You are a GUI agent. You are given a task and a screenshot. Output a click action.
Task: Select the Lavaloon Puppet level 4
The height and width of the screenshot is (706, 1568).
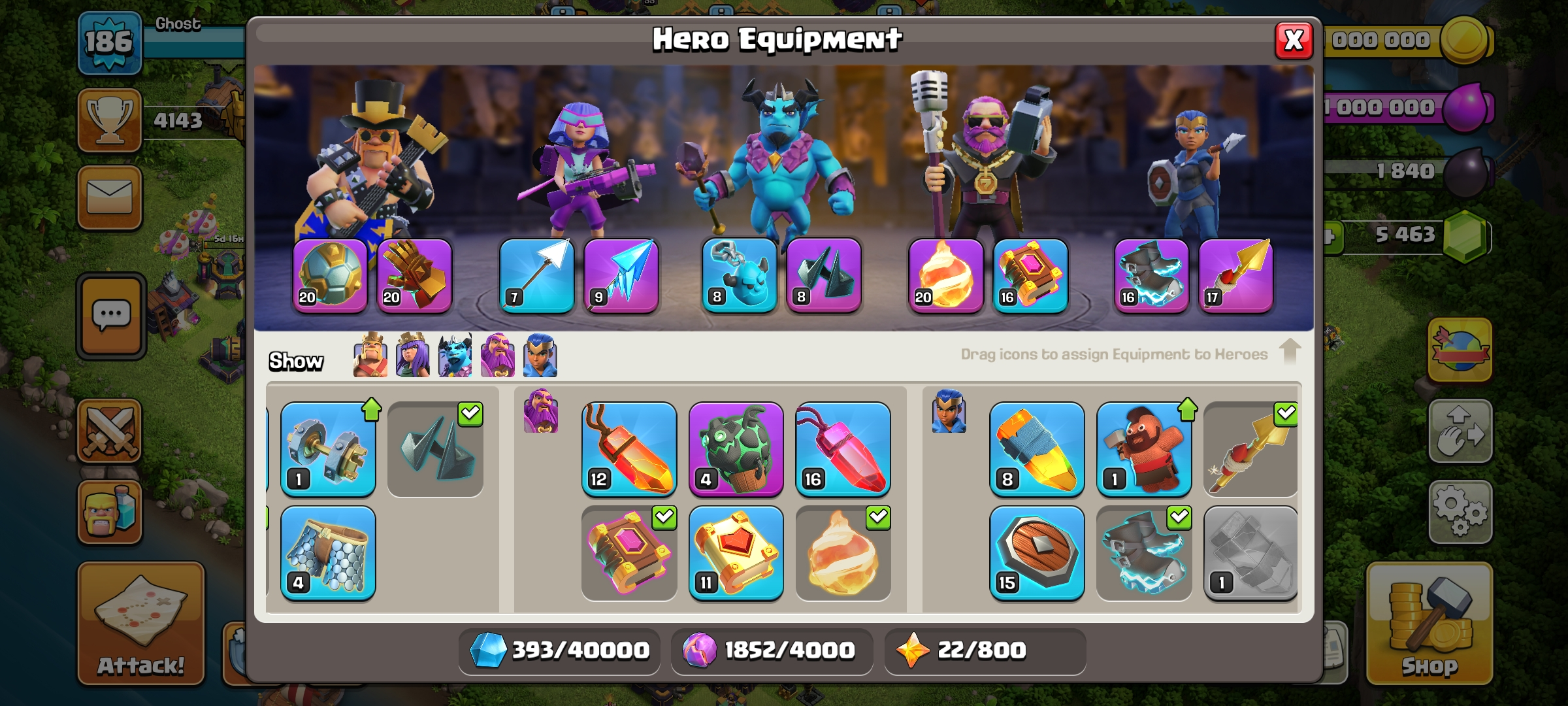click(x=736, y=449)
